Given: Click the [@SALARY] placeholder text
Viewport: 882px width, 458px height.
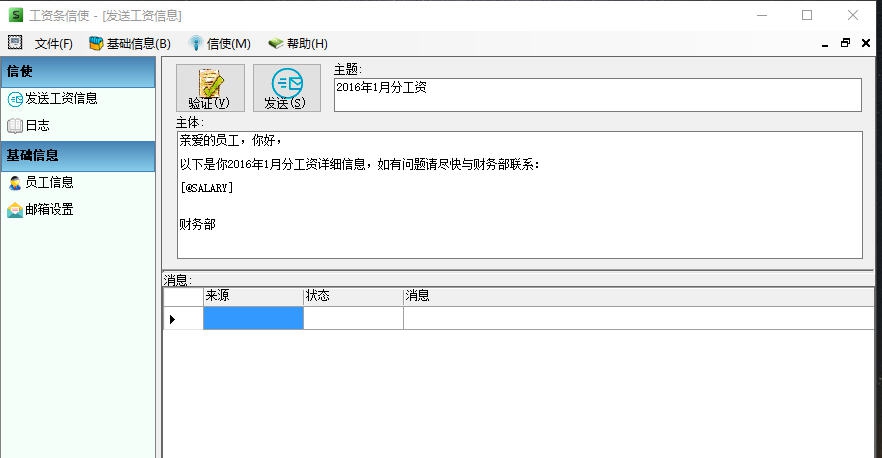Looking at the screenshot, I should click(206, 188).
